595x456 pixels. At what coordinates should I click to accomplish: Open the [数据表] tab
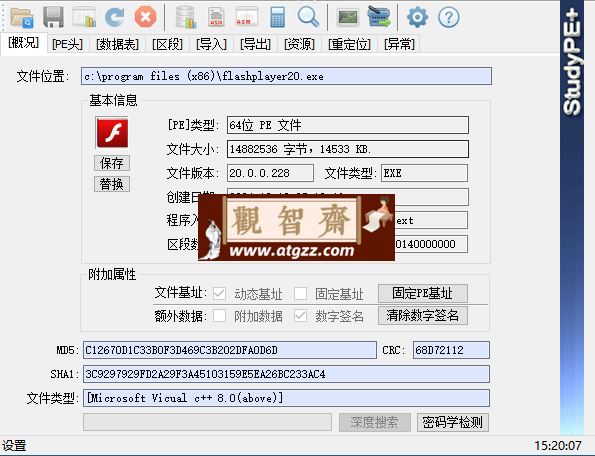[117, 44]
